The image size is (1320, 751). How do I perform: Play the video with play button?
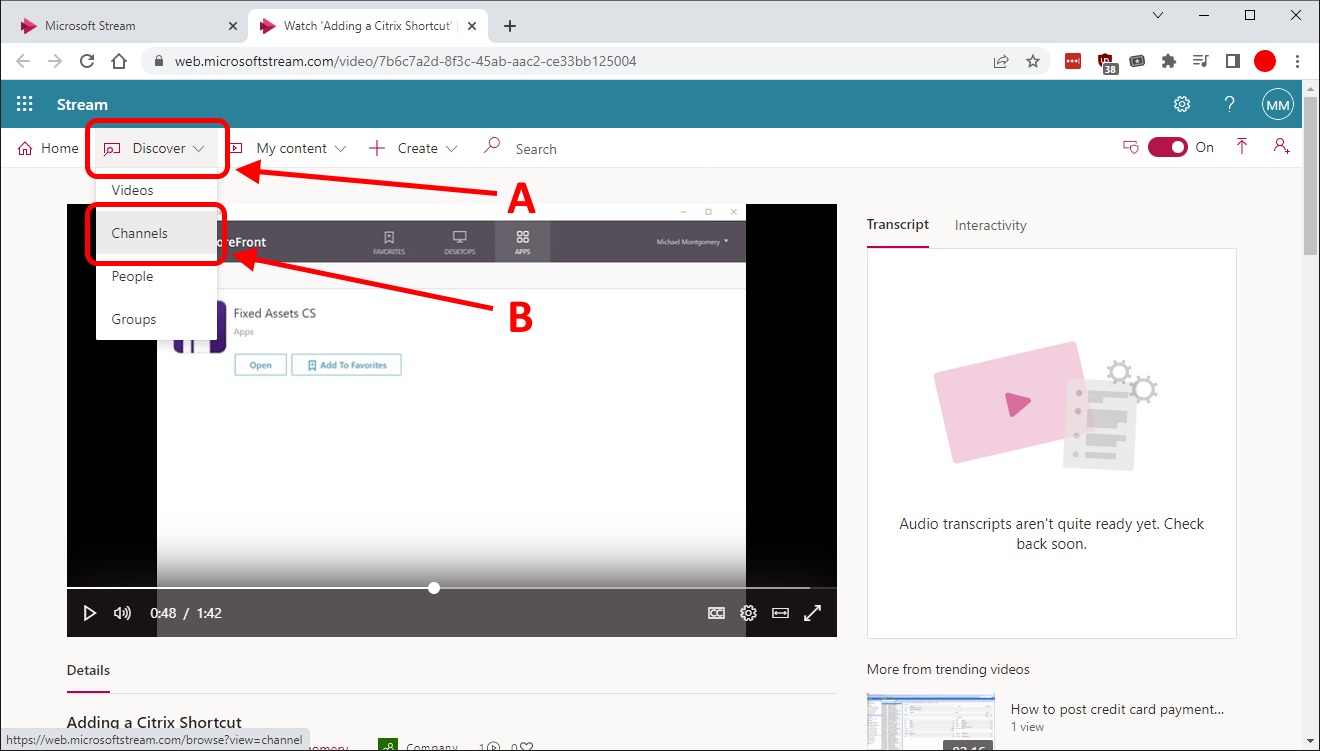click(x=89, y=613)
